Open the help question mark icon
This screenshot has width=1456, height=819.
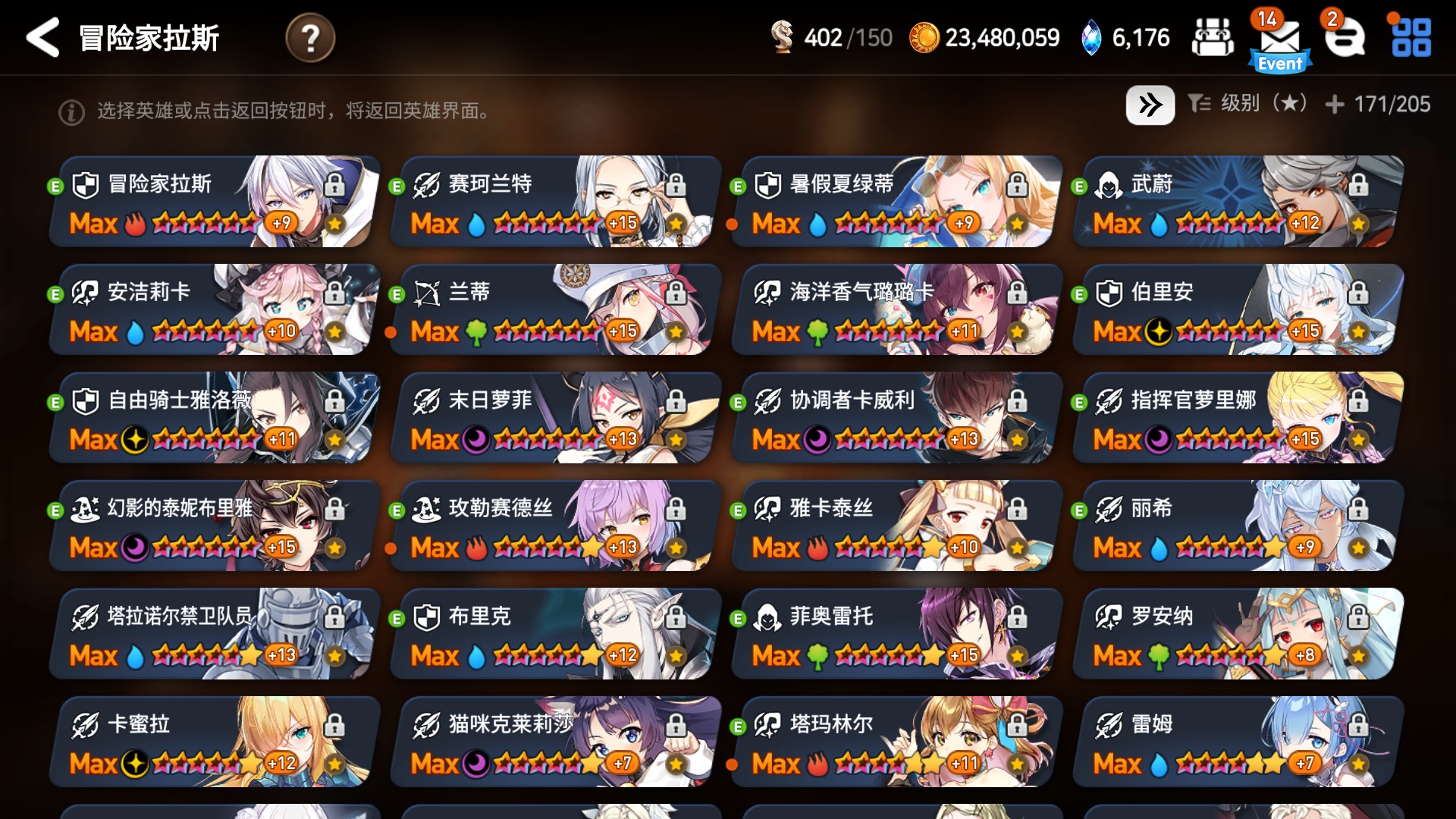tap(310, 37)
